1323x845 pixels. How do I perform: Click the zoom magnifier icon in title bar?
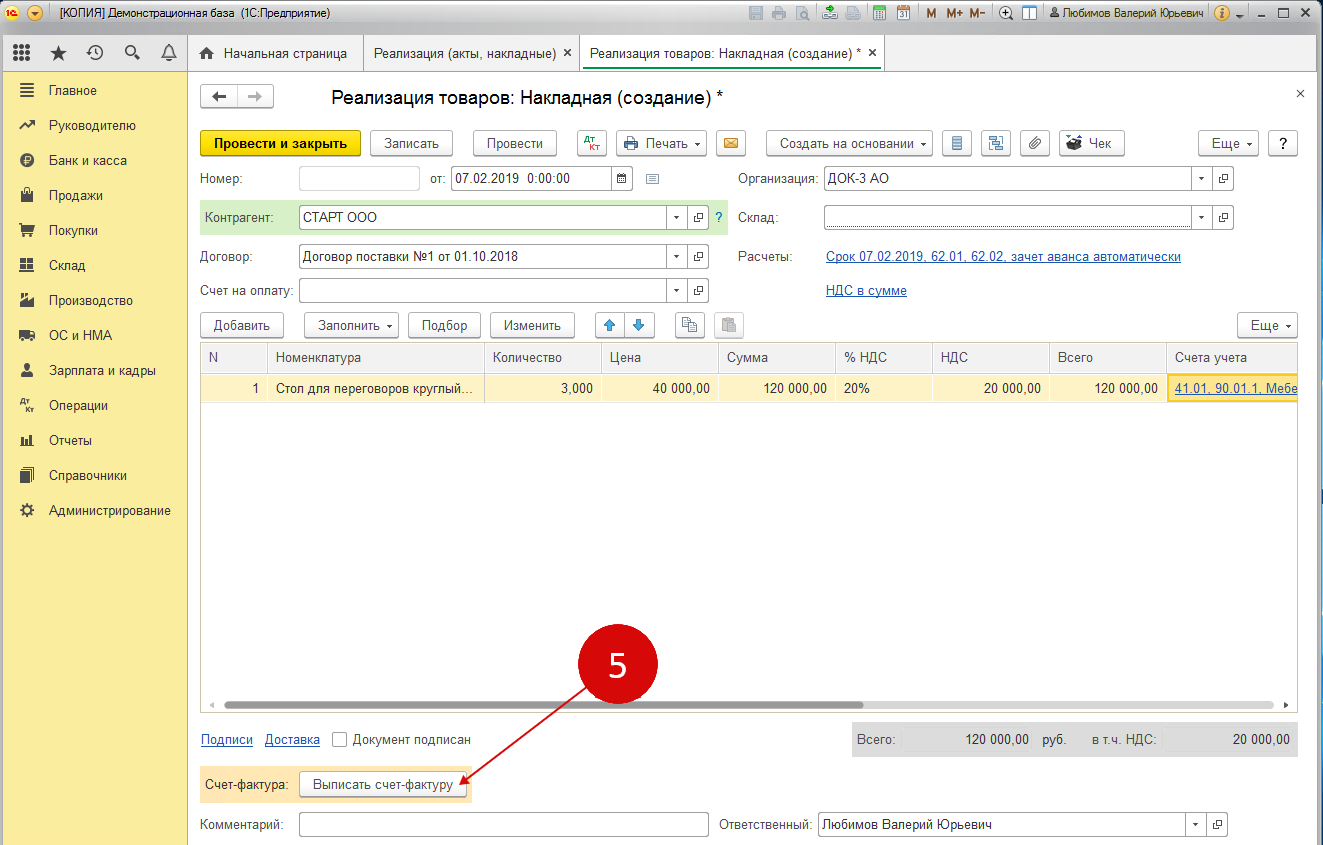1006,13
